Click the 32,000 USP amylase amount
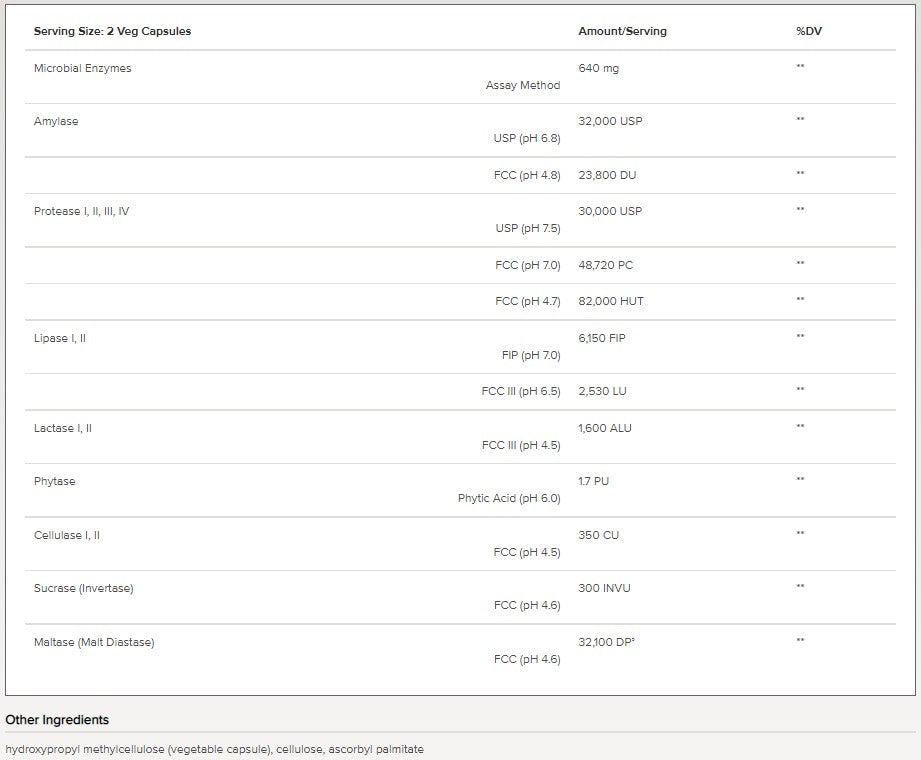921x760 pixels. coord(610,121)
